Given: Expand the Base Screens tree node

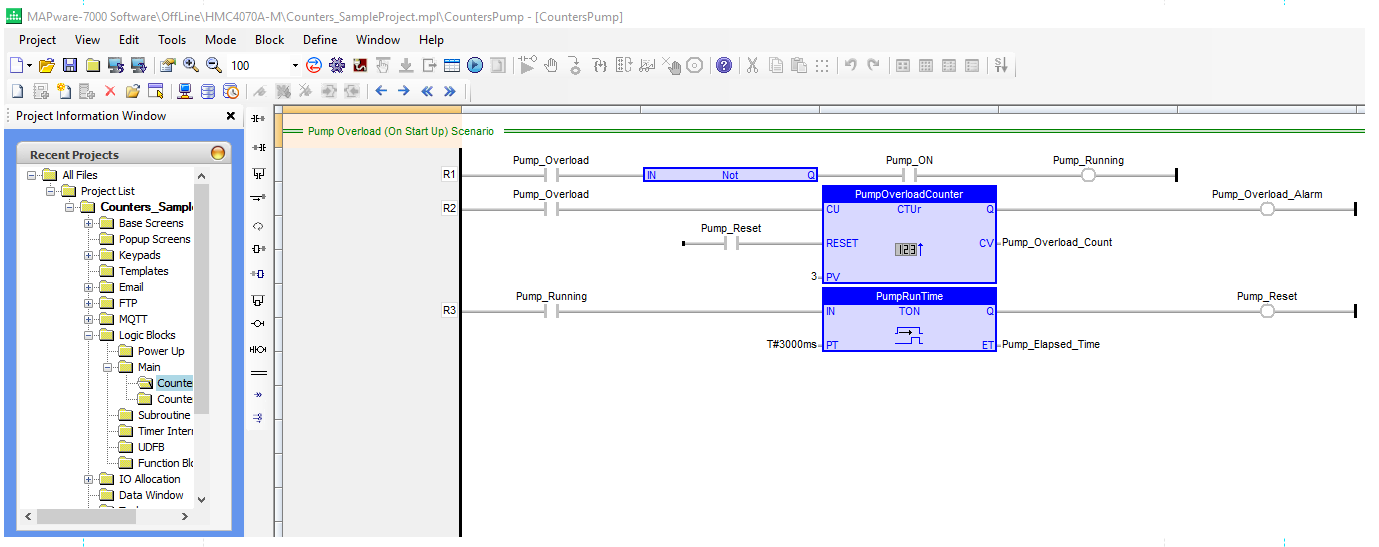Looking at the screenshot, I should click(89, 223).
